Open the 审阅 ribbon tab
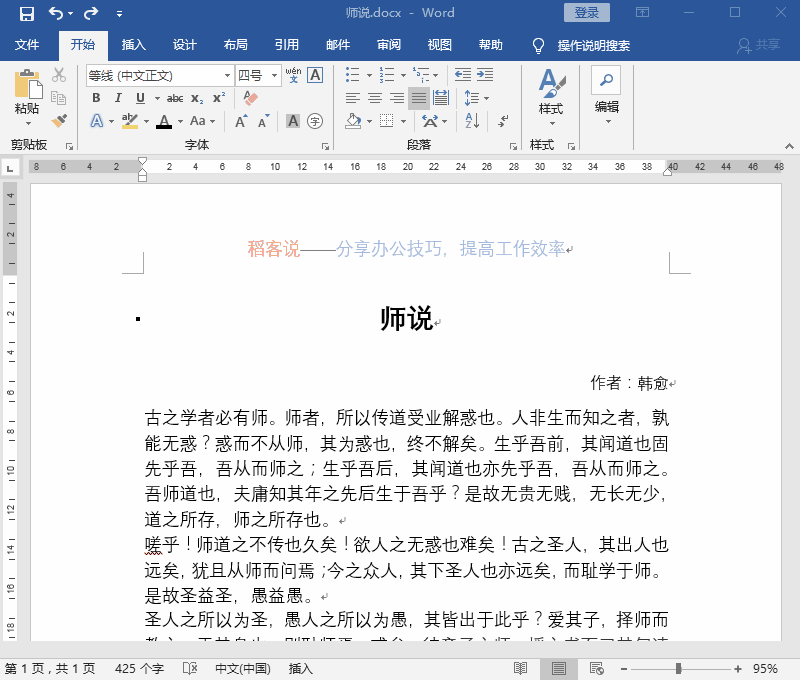The image size is (800, 680). [388, 44]
